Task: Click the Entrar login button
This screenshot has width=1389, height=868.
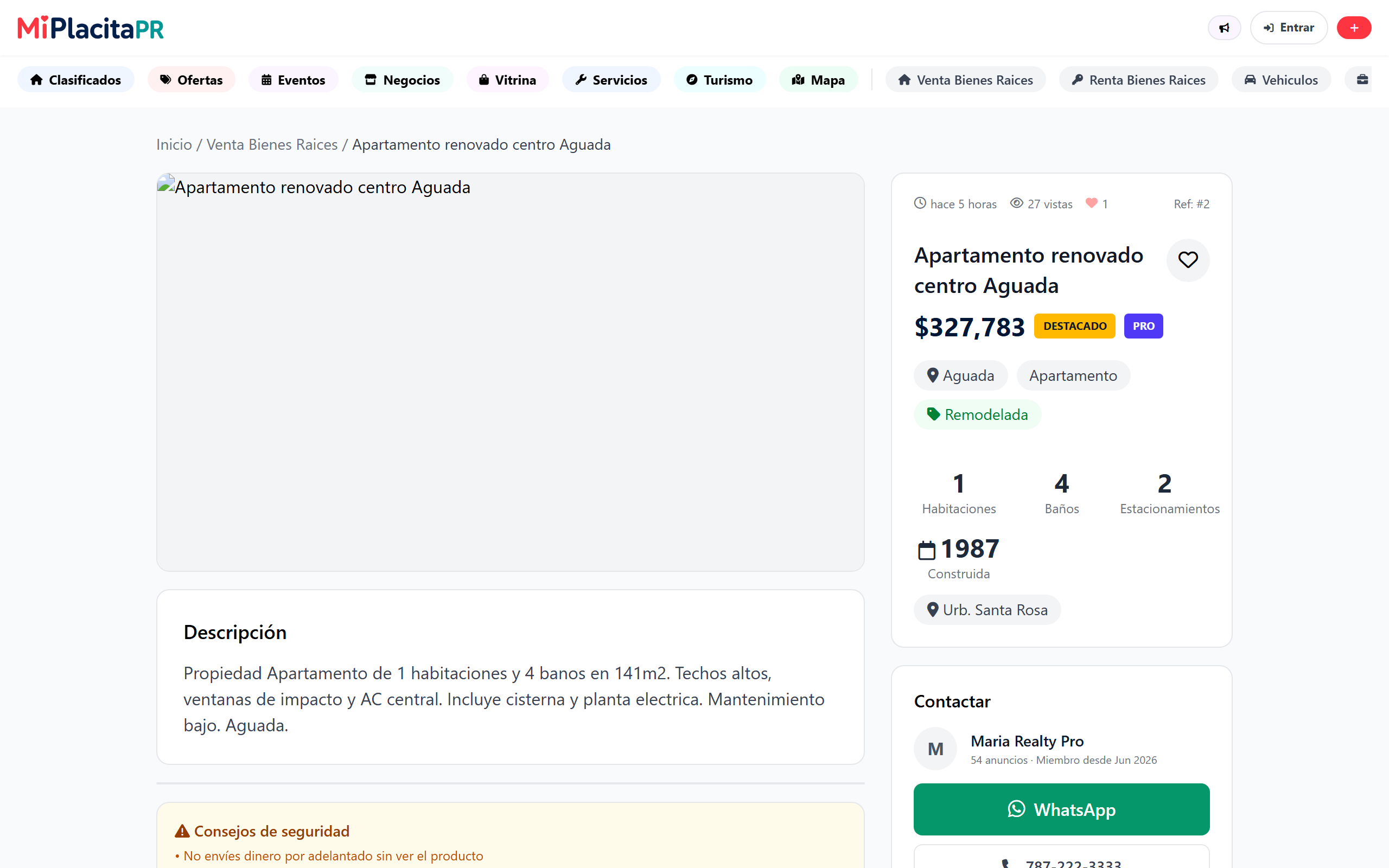Action: click(1289, 28)
